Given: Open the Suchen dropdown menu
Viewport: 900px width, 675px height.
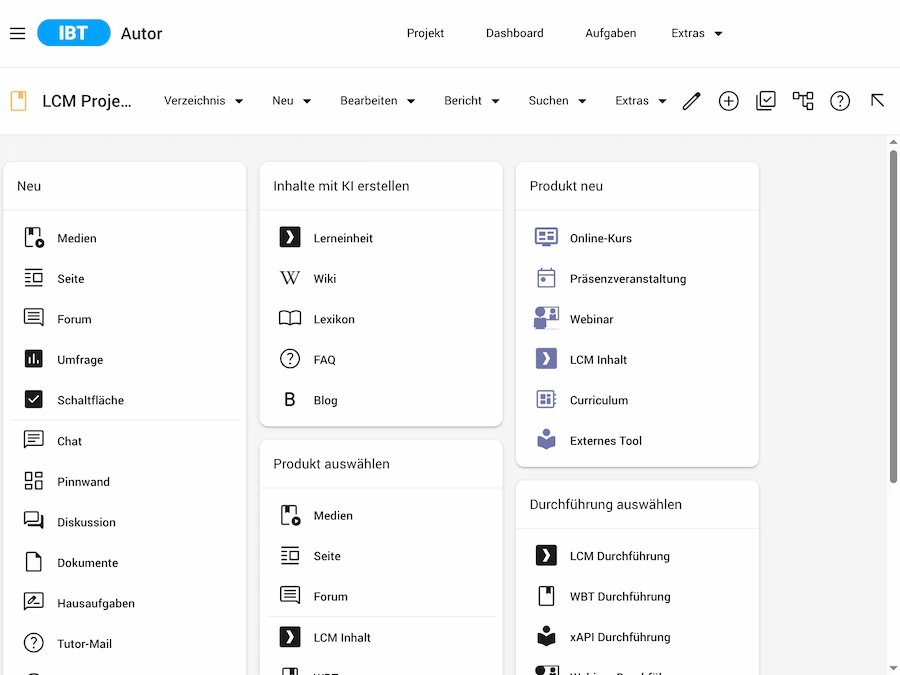Looking at the screenshot, I should (x=557, y=101).
